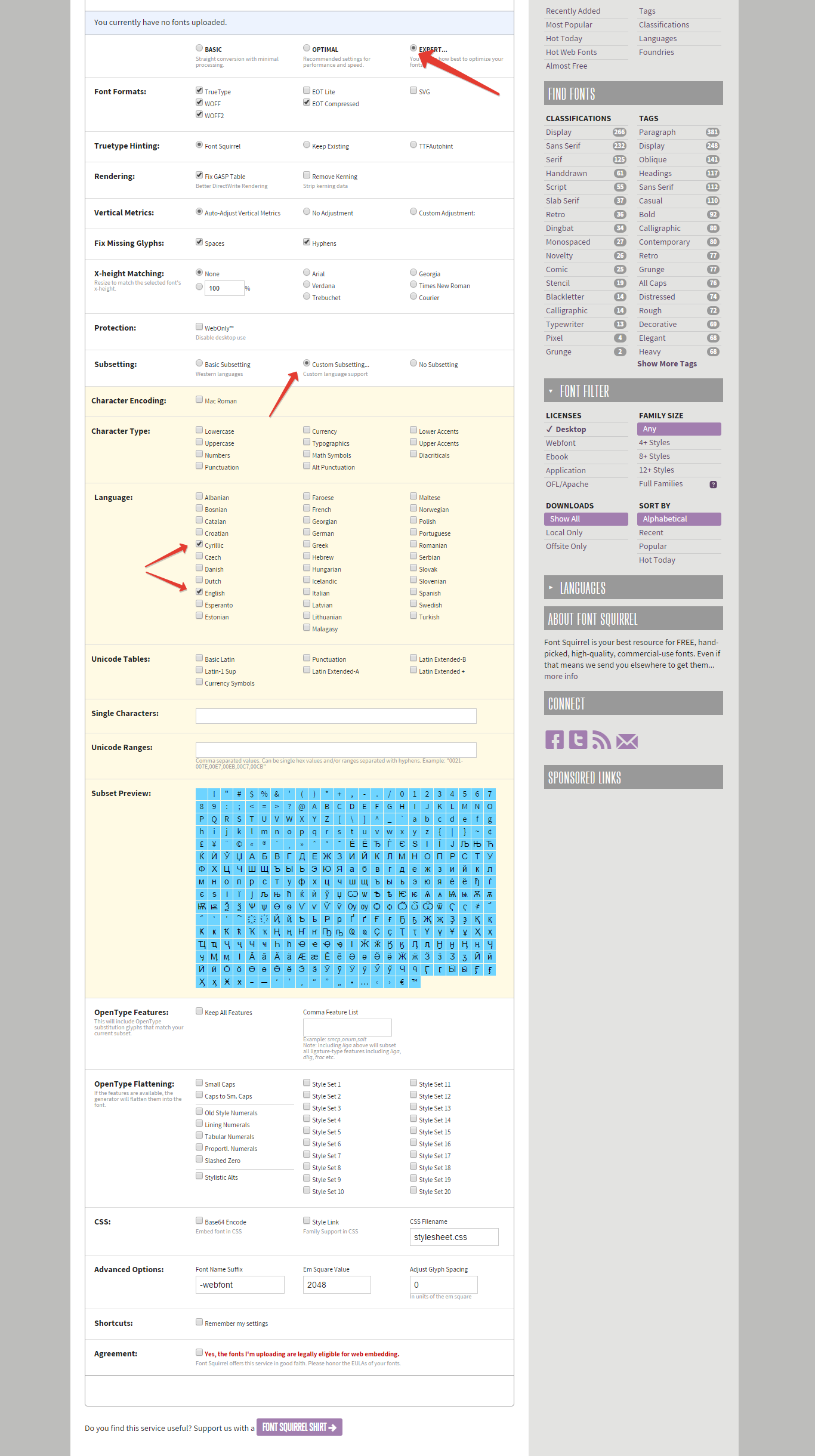Select the BASIC conversion radio button

(199, 48)
